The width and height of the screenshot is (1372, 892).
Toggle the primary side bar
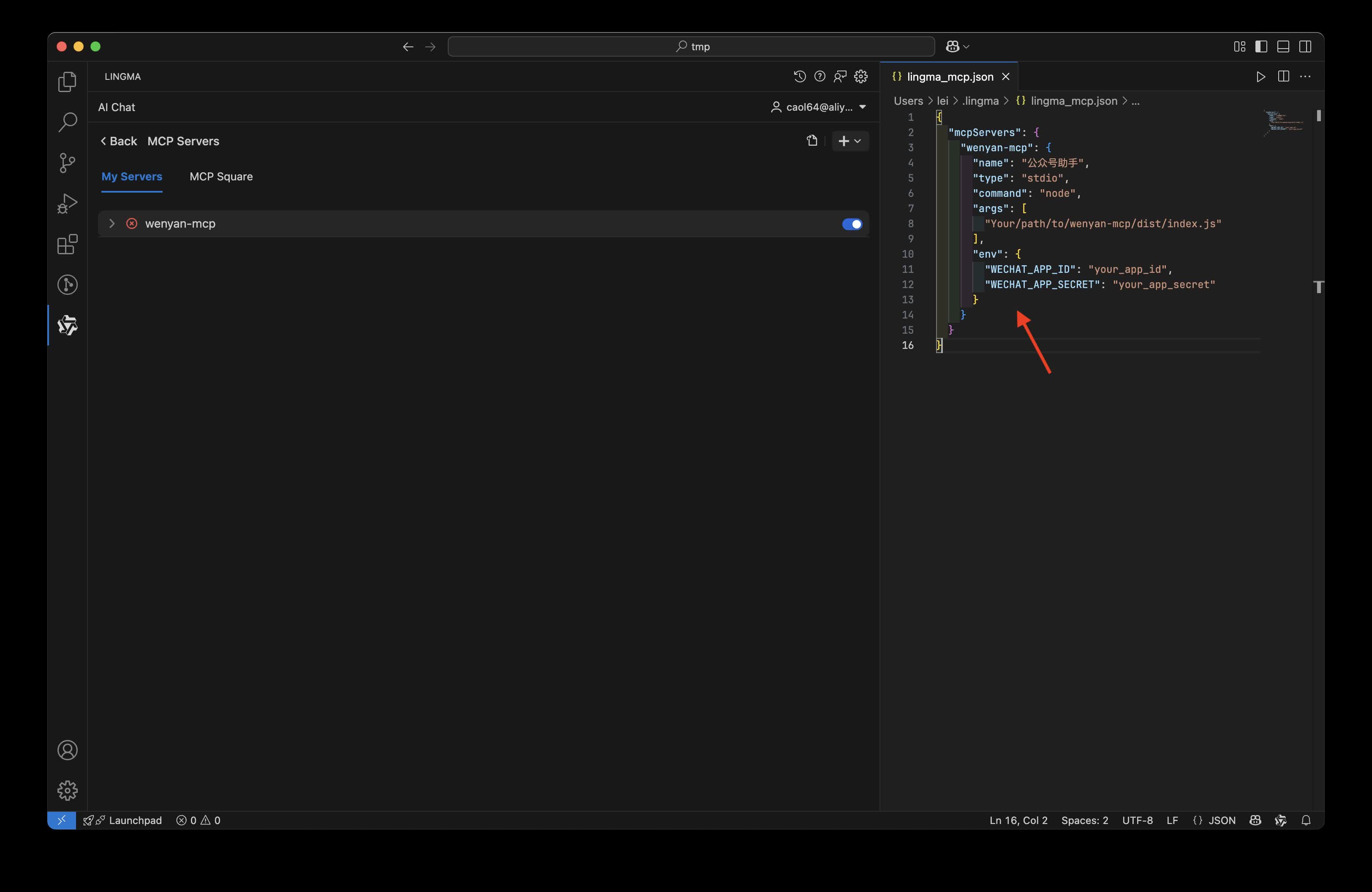(1261, 47)
